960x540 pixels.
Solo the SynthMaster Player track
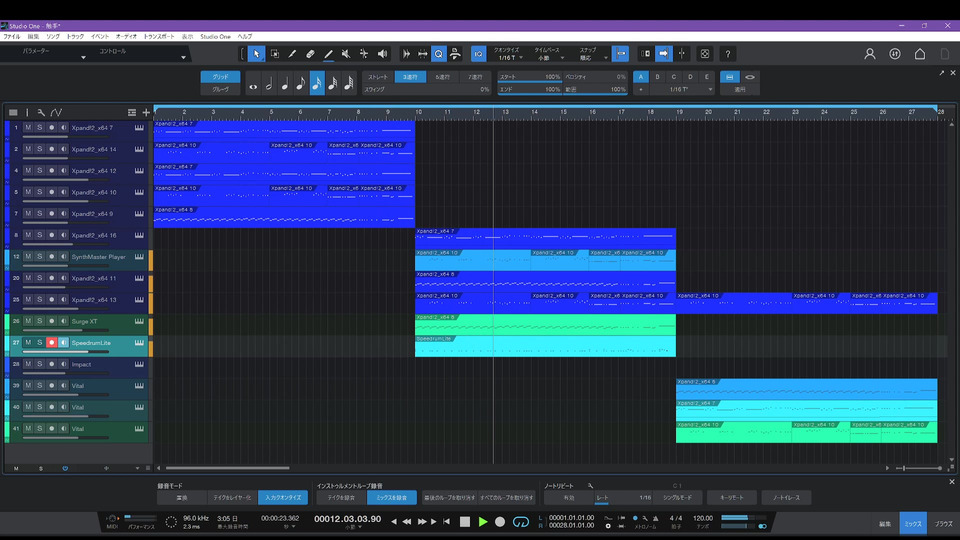pyautogui.click(x=39, y=257)
